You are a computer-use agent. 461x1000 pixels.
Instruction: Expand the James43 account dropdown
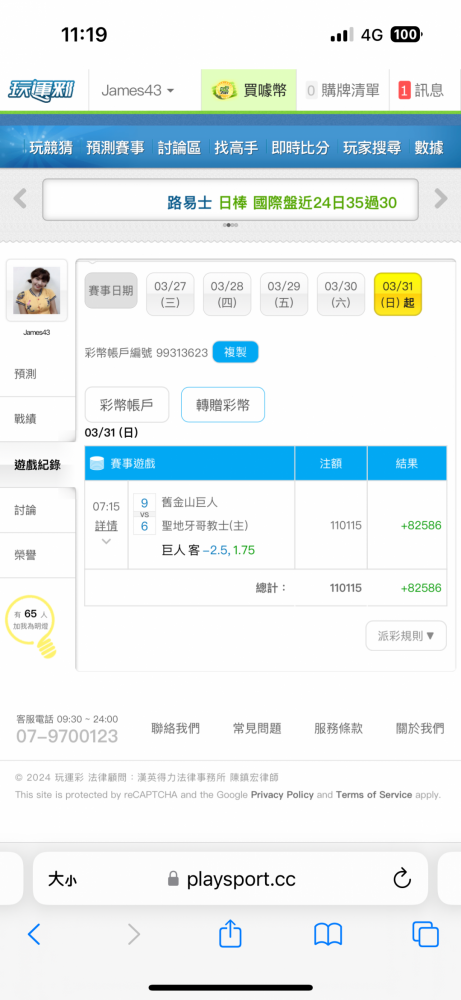137,91
